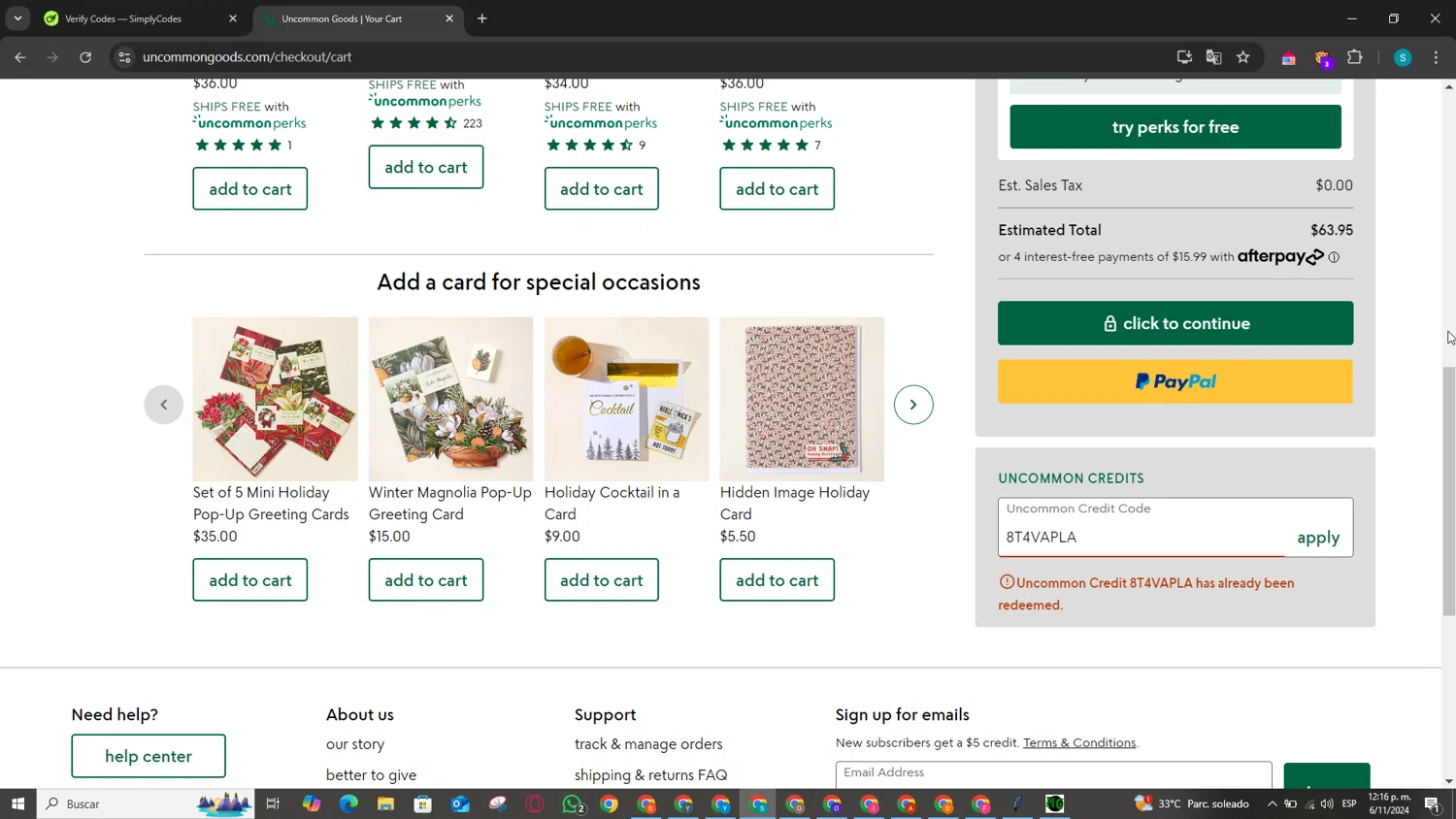
Task: Open Terms & Conditions link
Action: tap(1079, 742)
